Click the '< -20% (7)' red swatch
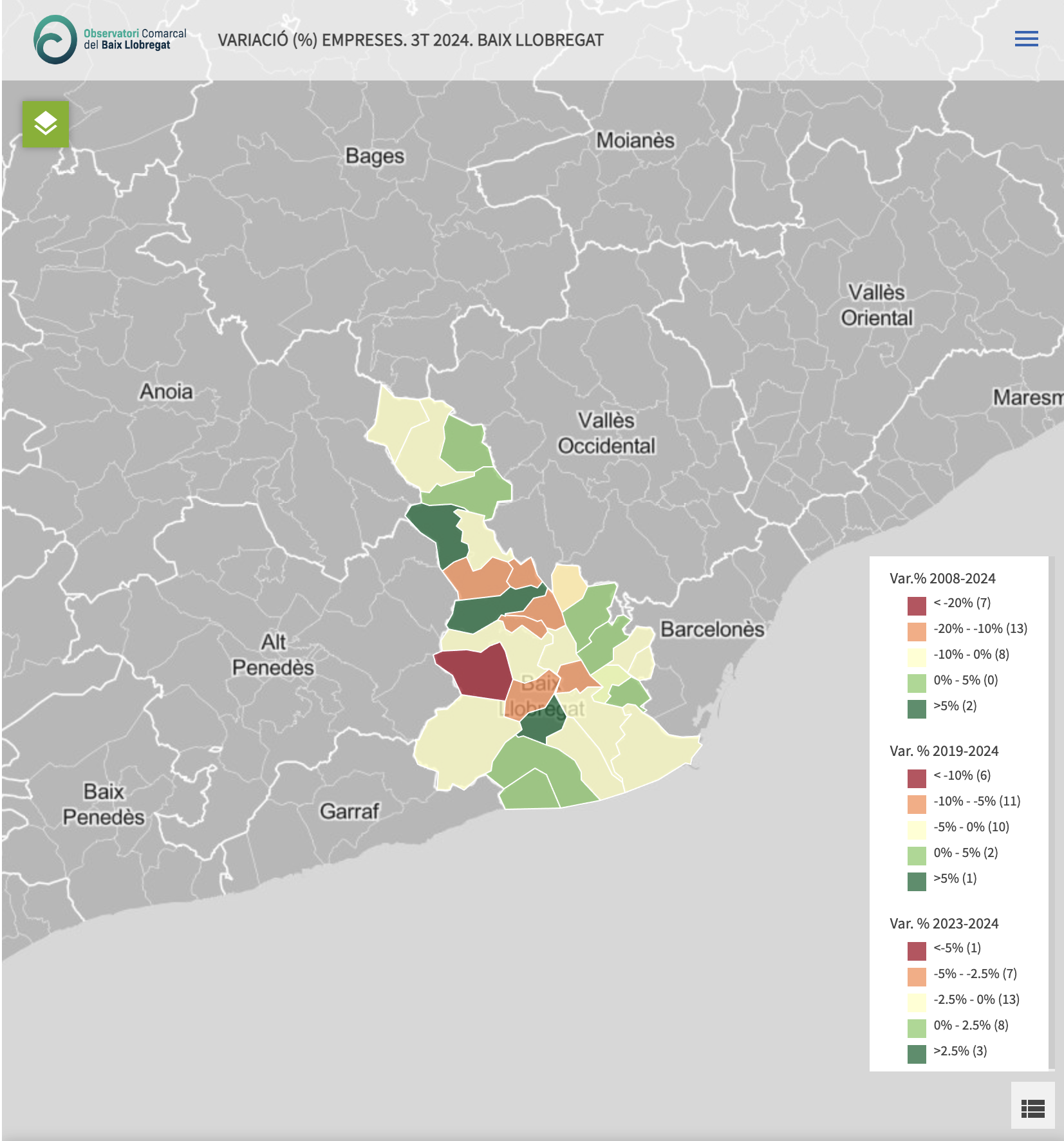This screenshot has height=1141, width=1064. coord(917,605)
